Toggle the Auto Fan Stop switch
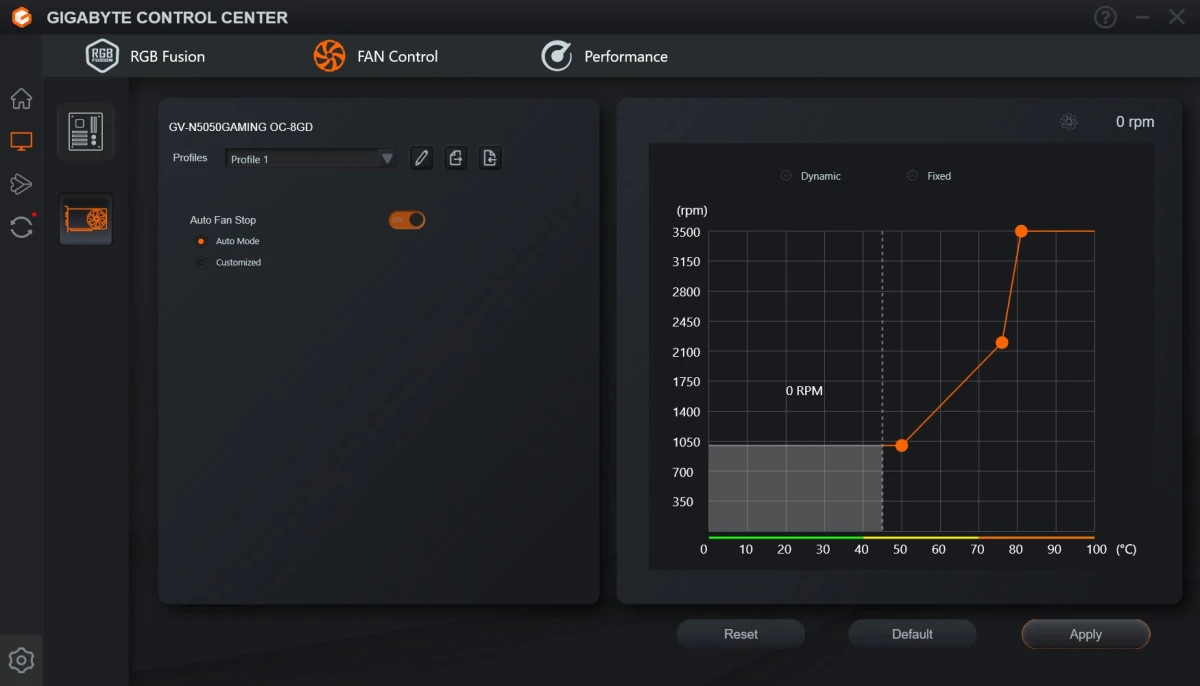 pyautogui.click(x=406, y=219)
